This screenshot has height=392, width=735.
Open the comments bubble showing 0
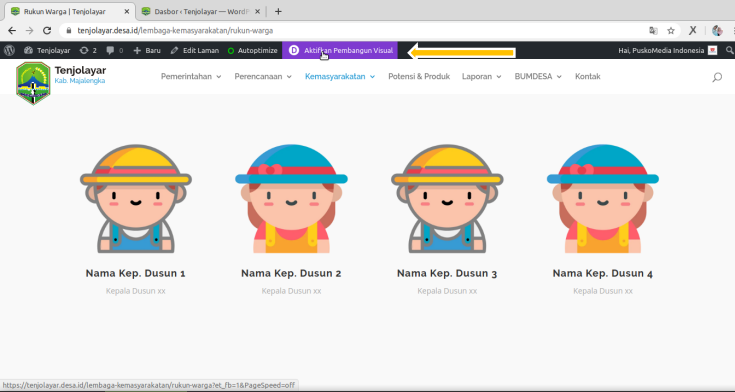(114, 50)
